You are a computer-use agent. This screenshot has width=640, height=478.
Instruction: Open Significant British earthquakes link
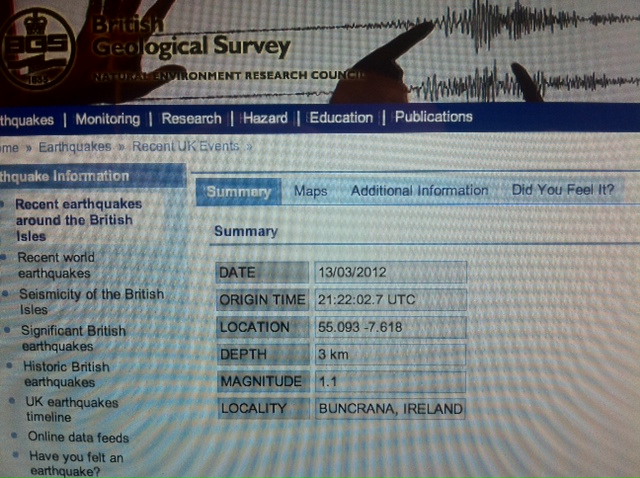[x=73, y=338]
